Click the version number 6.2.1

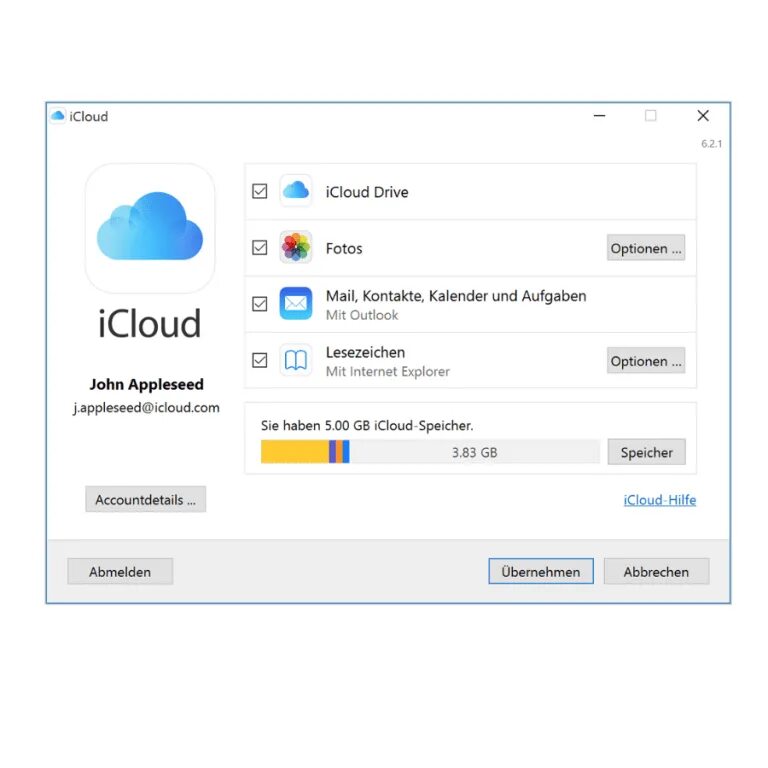tap(711, 144)
